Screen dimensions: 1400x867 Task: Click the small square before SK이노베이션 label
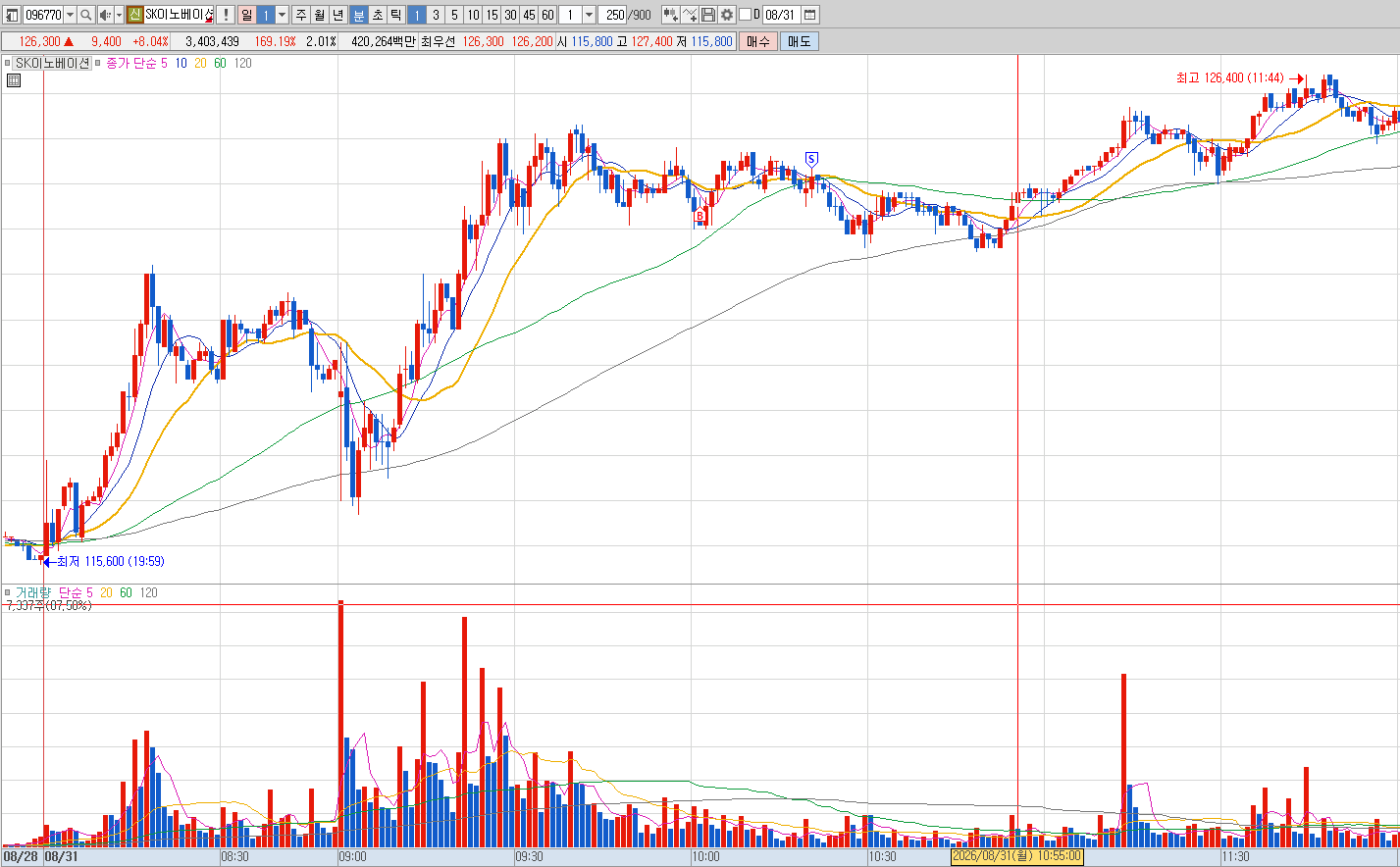(x=8, y=63)
